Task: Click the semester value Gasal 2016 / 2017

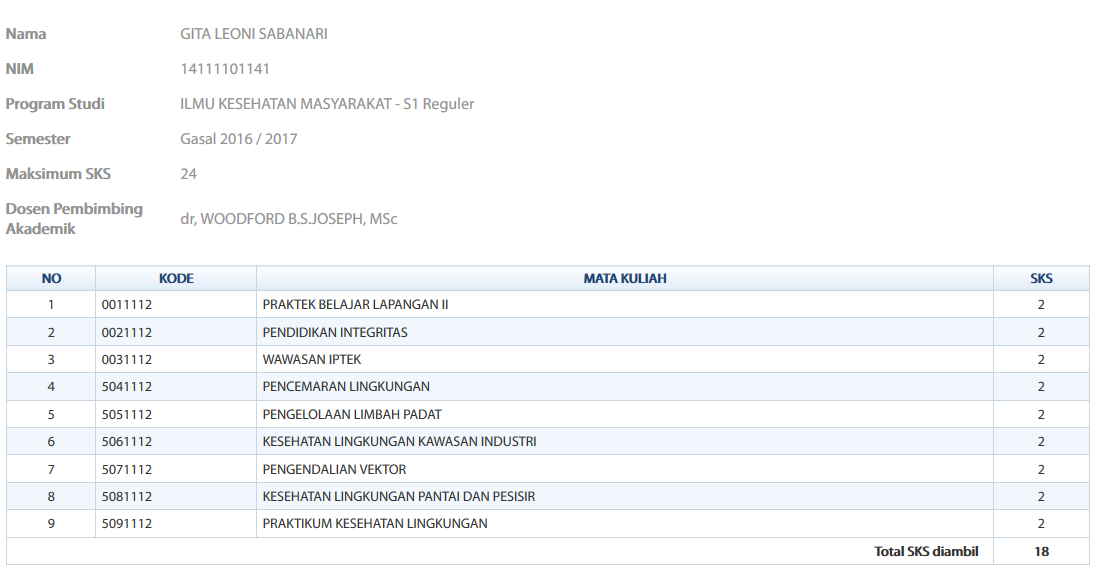Action: pos(239,139)
